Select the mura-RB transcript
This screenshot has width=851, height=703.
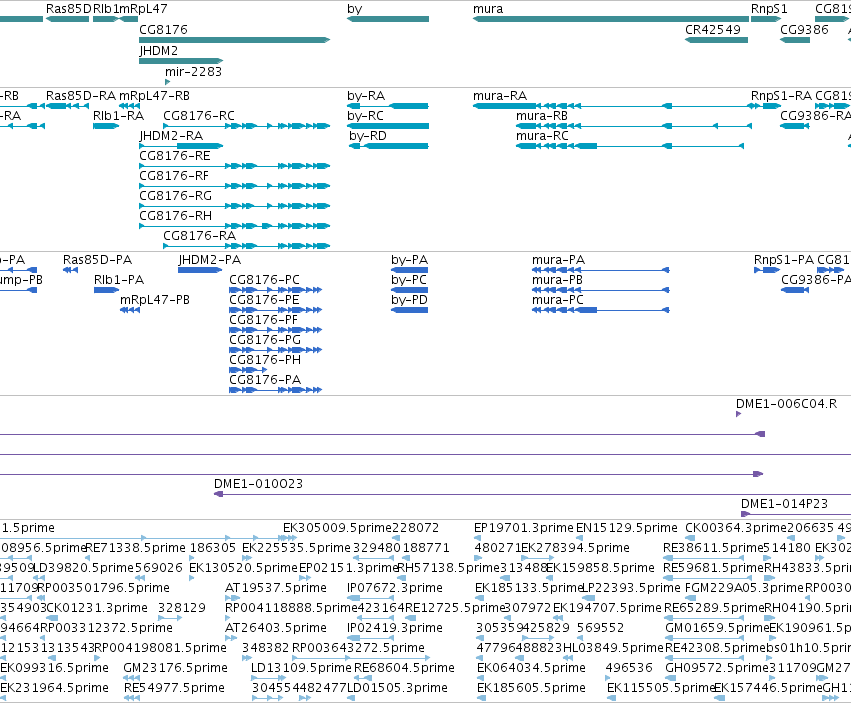[634, 126]
